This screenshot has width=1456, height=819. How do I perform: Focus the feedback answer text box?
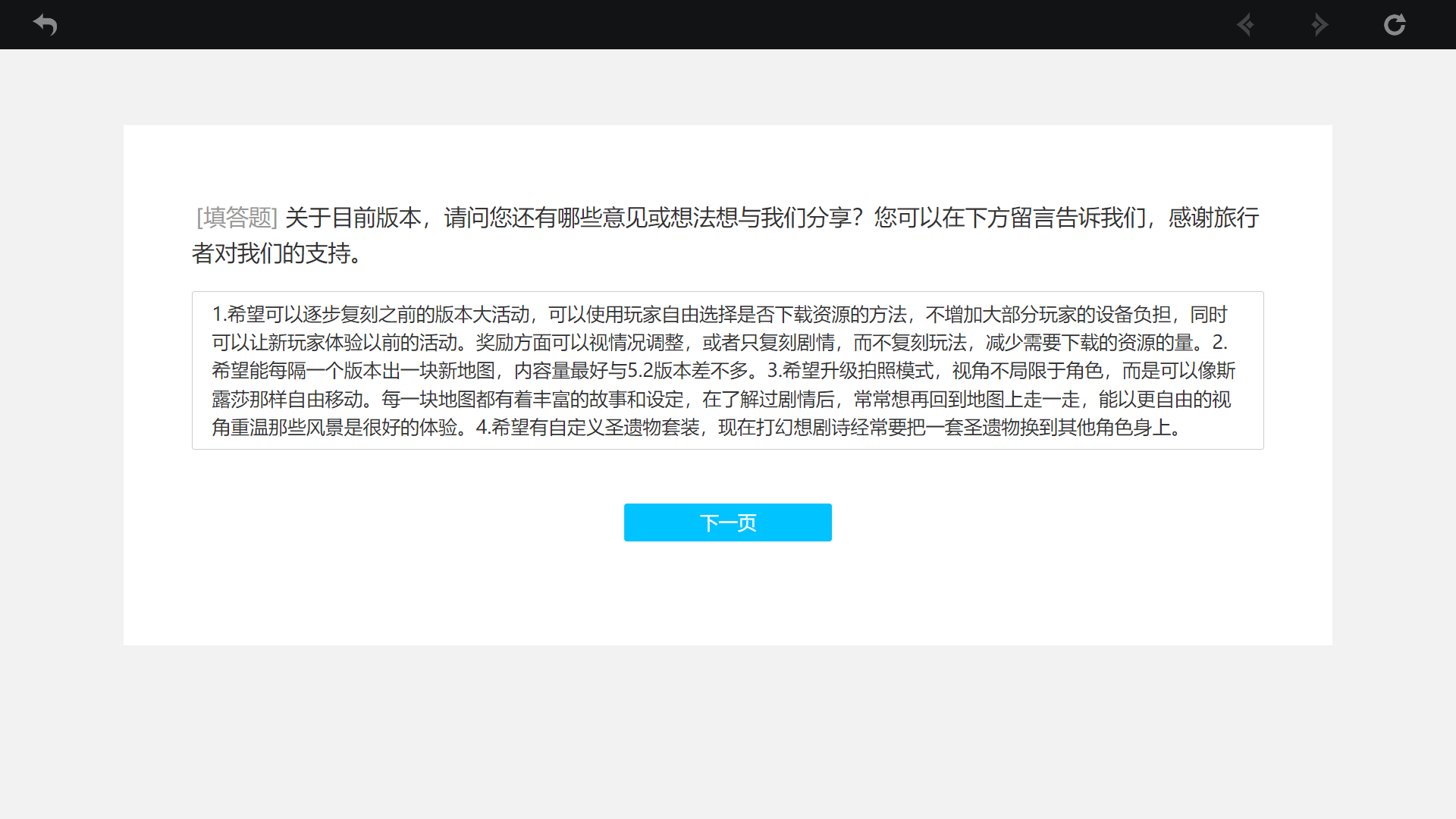727,370
